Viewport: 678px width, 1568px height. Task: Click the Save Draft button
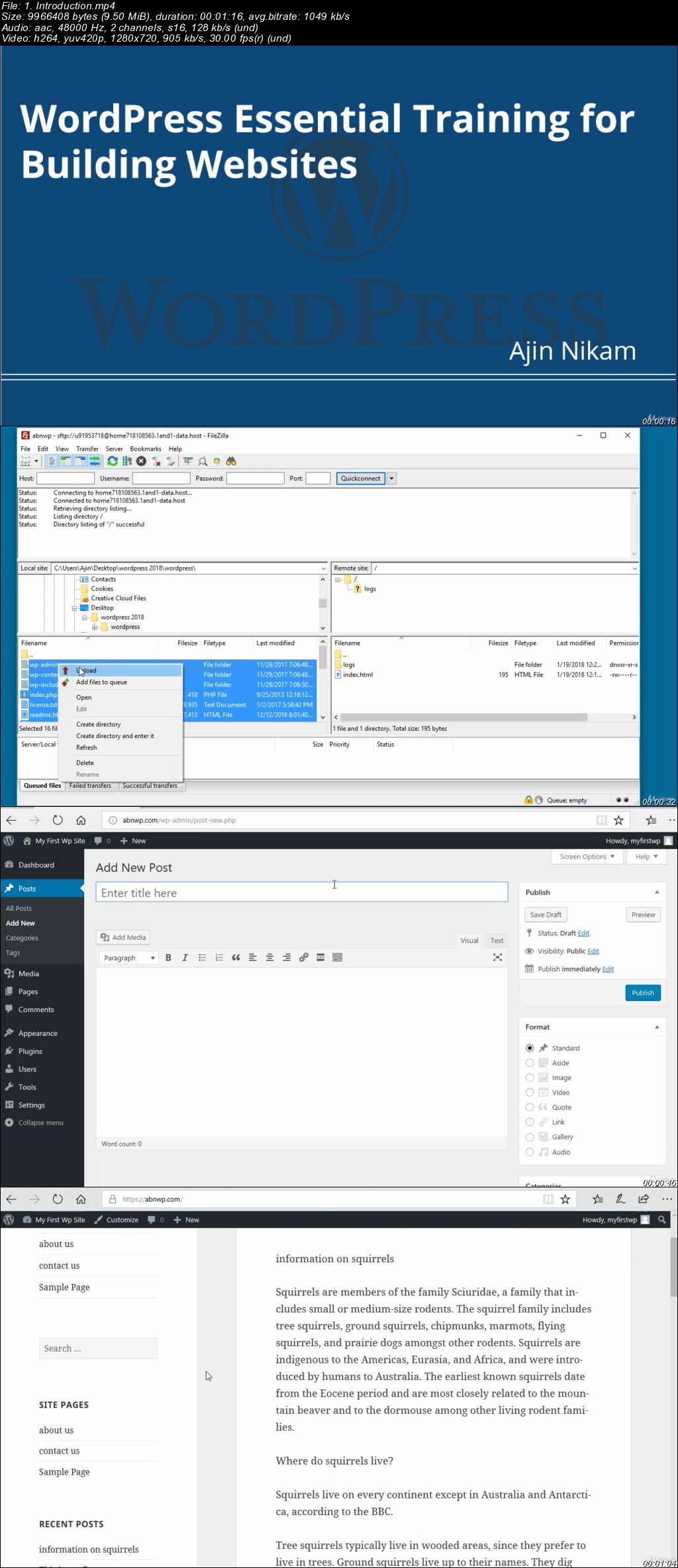tap(546, 915)
